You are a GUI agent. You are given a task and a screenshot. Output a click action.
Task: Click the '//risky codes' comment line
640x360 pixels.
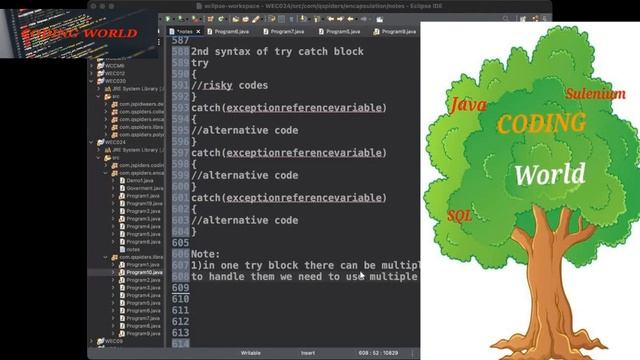pos(229,85)
